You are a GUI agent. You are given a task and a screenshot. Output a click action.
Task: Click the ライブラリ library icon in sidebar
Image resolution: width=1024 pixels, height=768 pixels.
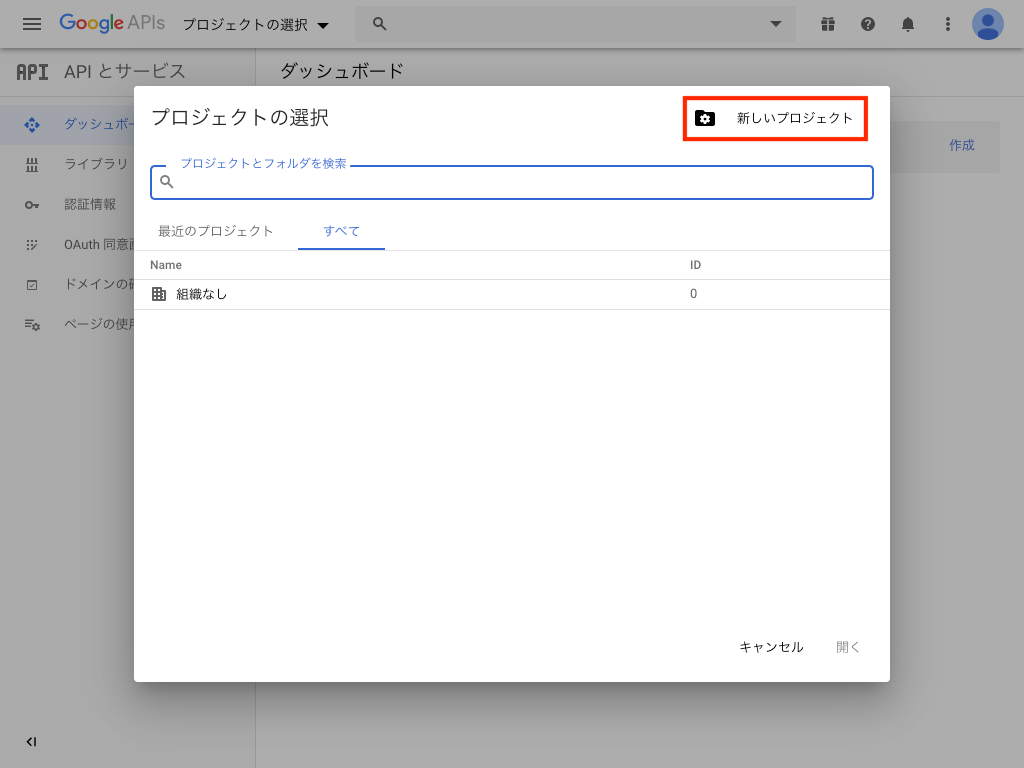(32, 165)
